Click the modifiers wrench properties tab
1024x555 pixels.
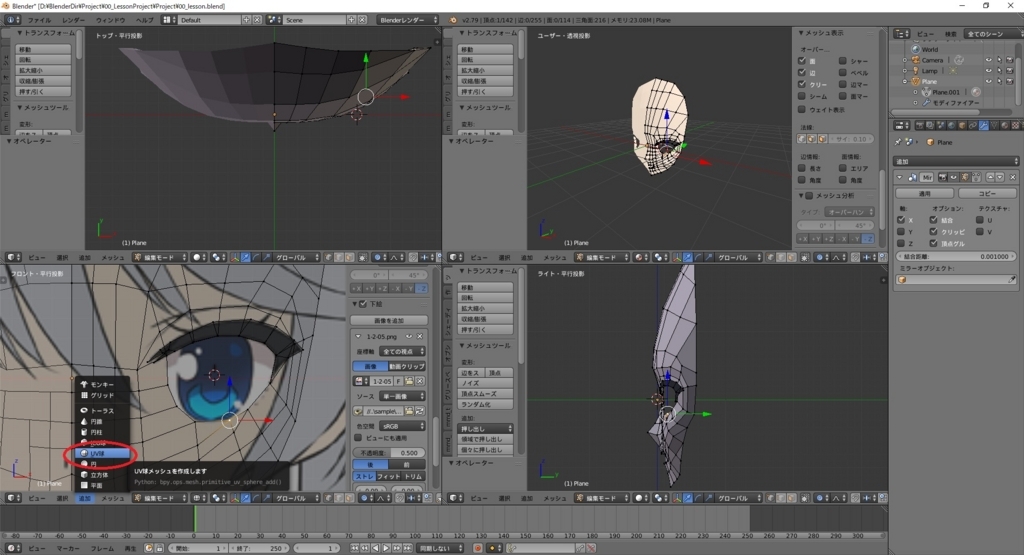click(x=982, y=125)
